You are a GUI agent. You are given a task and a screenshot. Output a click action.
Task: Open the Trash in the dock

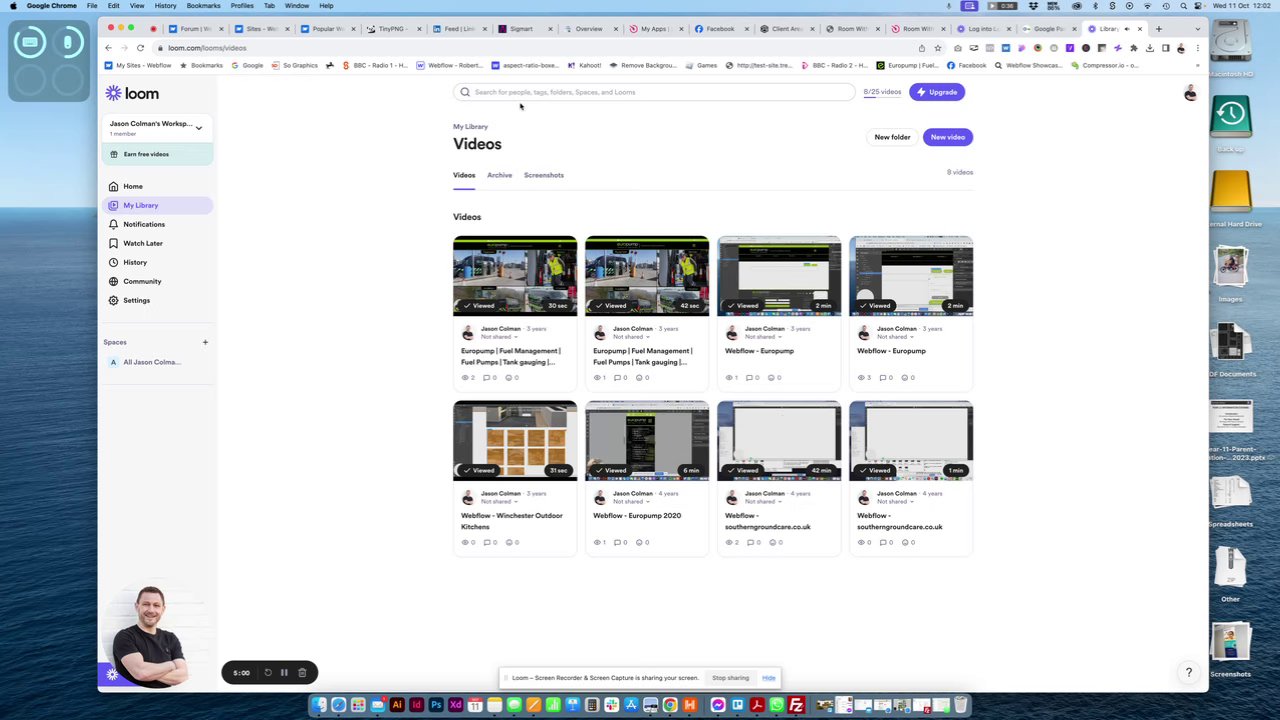coord(960,706)
